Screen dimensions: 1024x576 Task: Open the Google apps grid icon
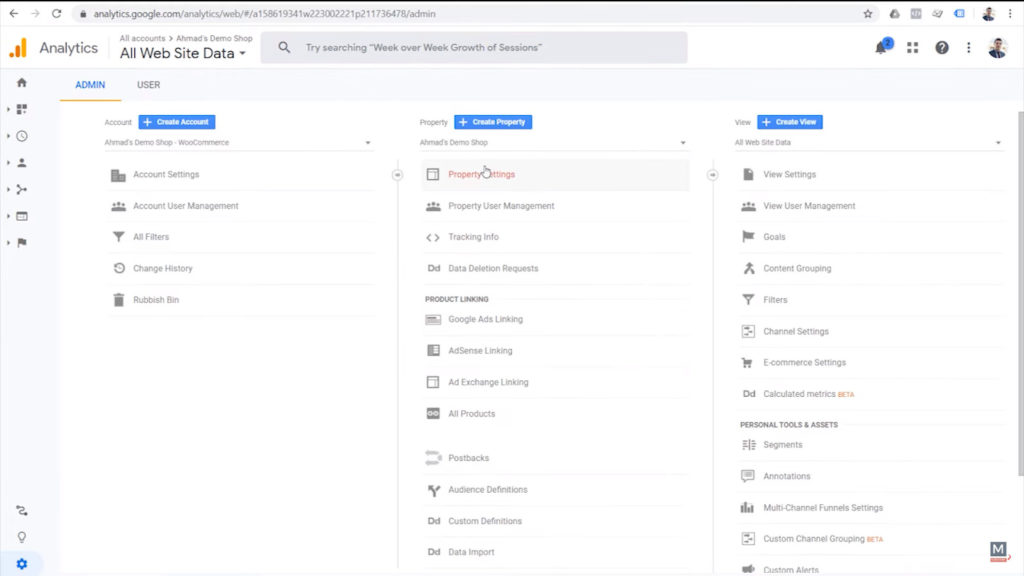tap(912, 47)
